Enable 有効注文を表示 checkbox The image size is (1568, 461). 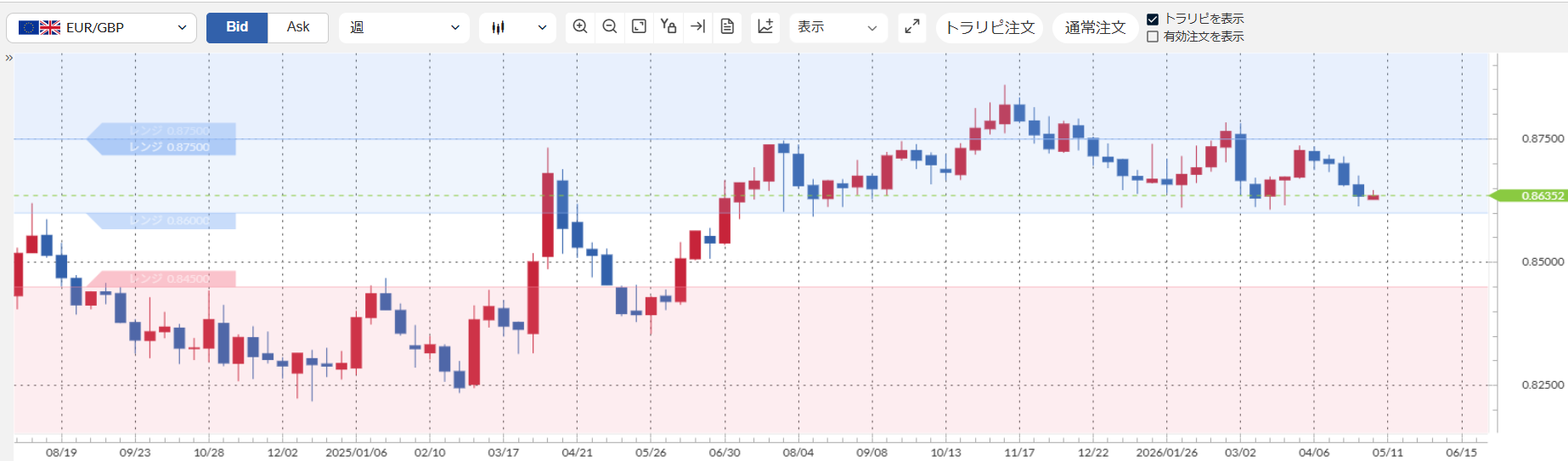pos(1153,37)
